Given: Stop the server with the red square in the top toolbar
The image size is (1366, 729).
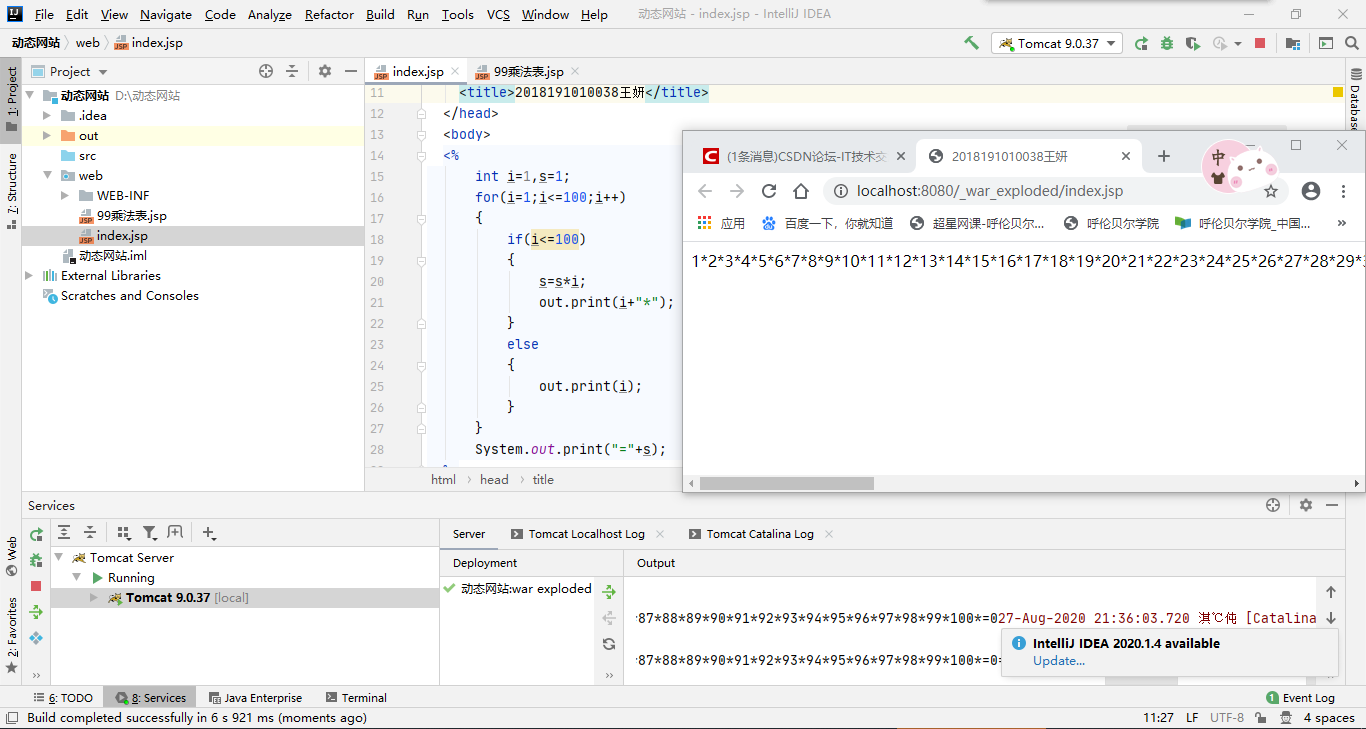Looking at the screenshot, I should point(1260,43).
